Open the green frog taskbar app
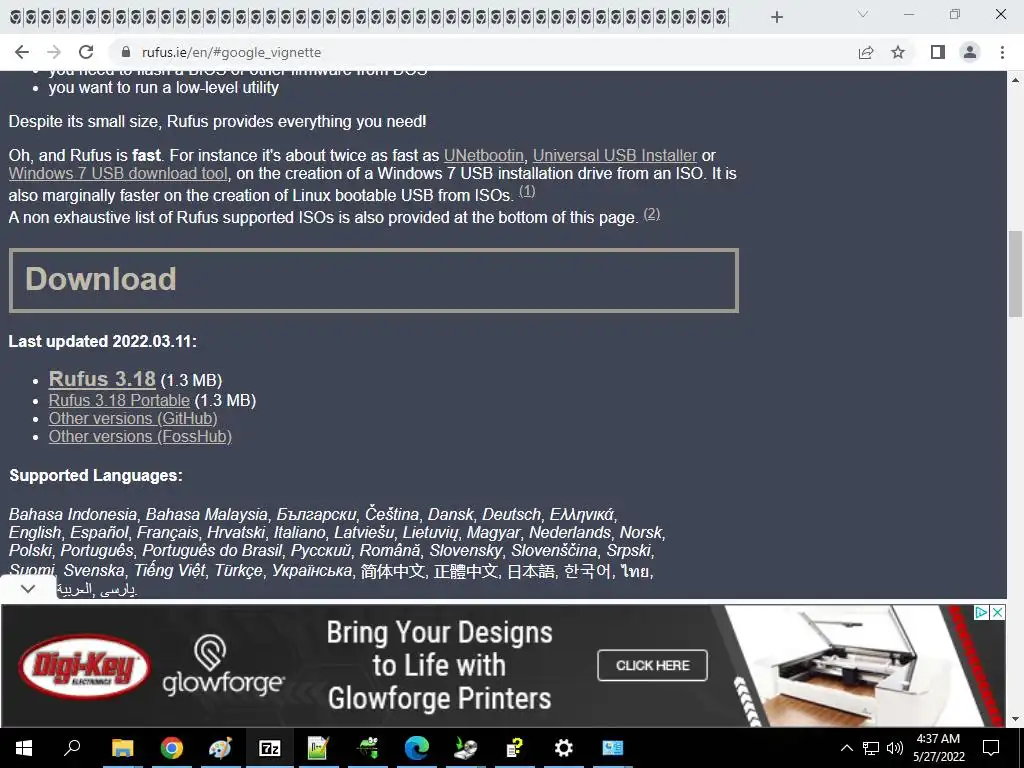This screenshot has height=768, width=1024. click(368, 748)
